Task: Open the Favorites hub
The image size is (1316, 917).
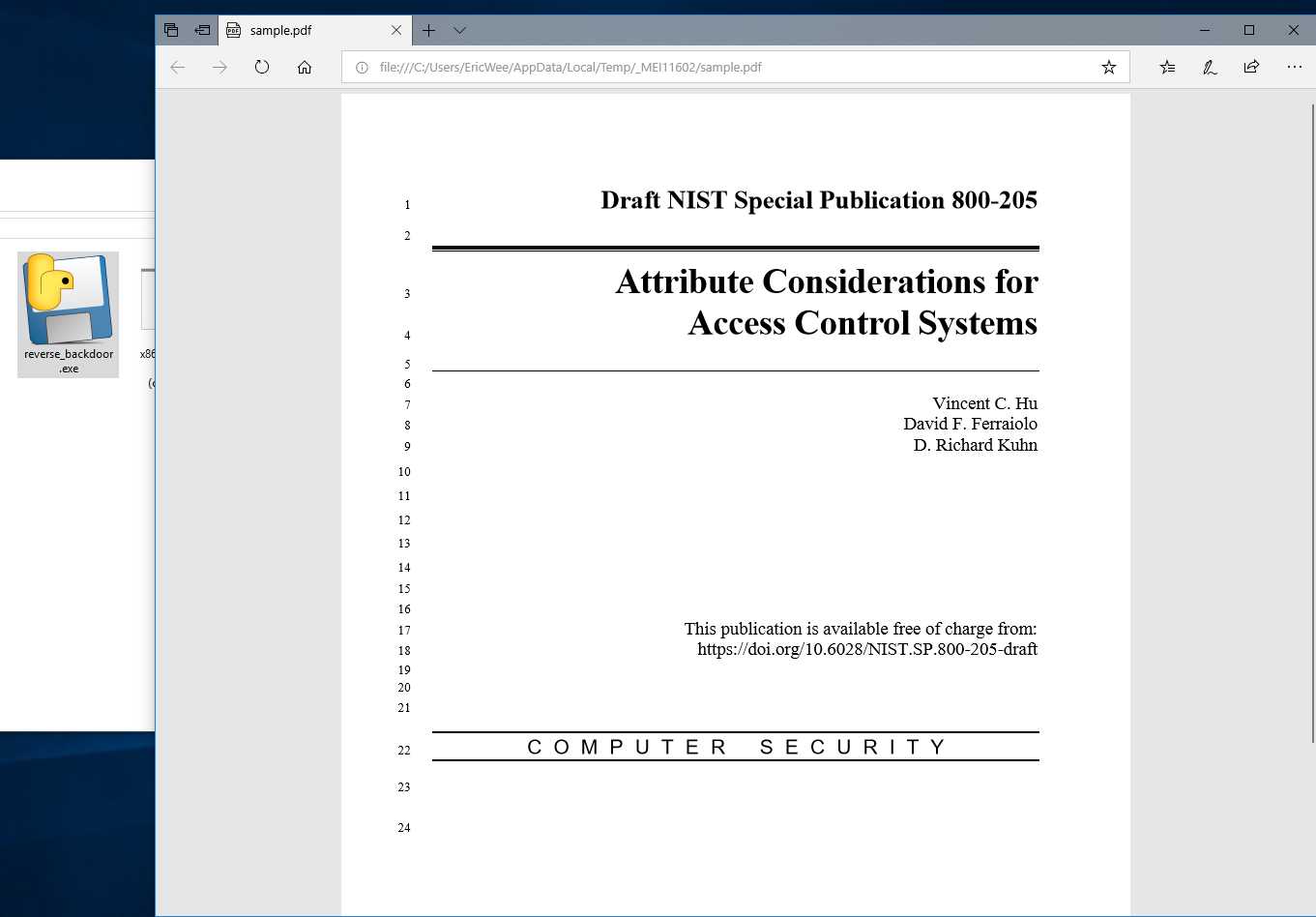Action: point(1167,67)
